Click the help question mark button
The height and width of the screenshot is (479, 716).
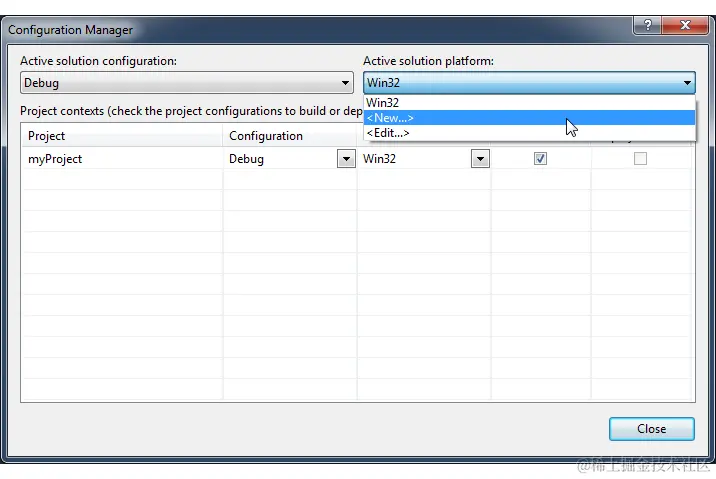click(648, 25)
